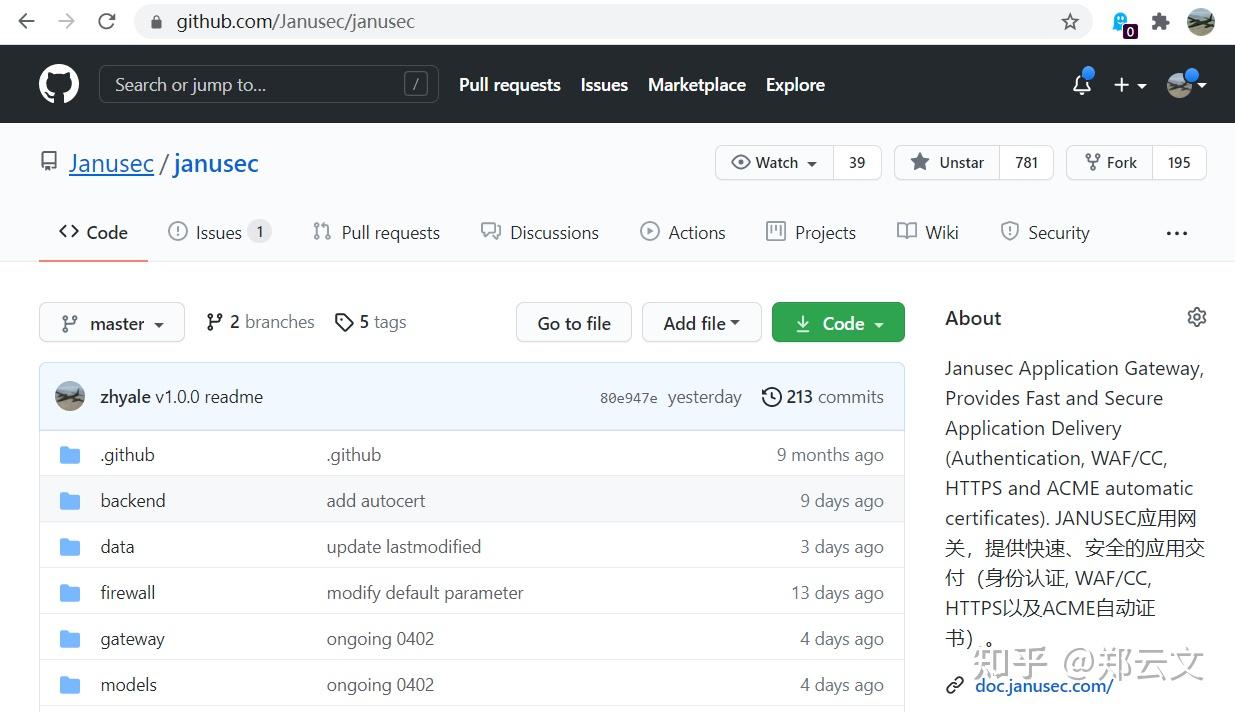Open the backend folder
Screen dimensions: 1235x712
[x=133, y=501]
